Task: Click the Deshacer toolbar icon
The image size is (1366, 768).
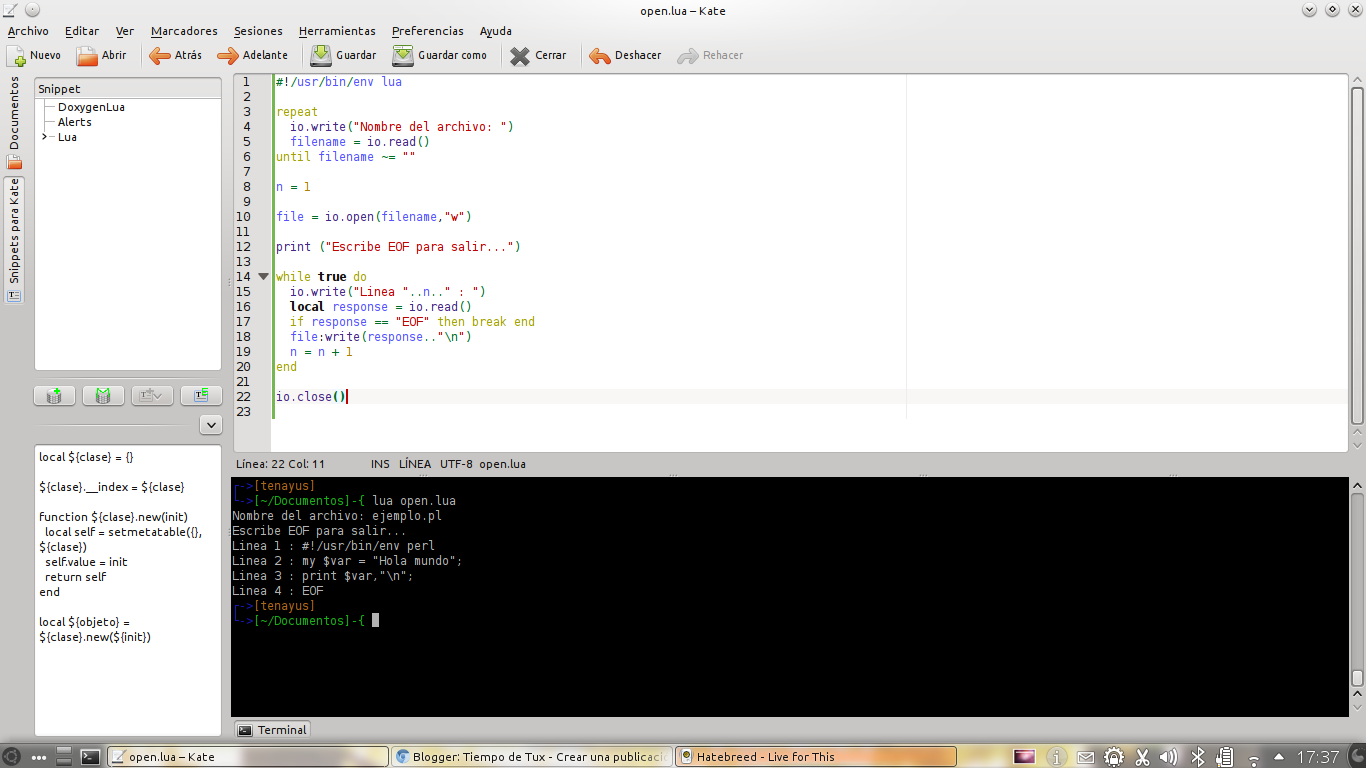Action: [x=623, y=55]
